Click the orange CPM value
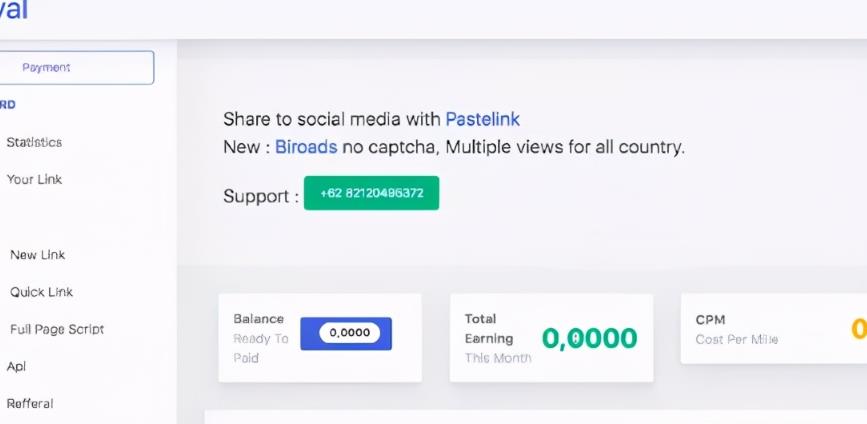The height and width of the screenshot is (424, 867). [859, 329]
